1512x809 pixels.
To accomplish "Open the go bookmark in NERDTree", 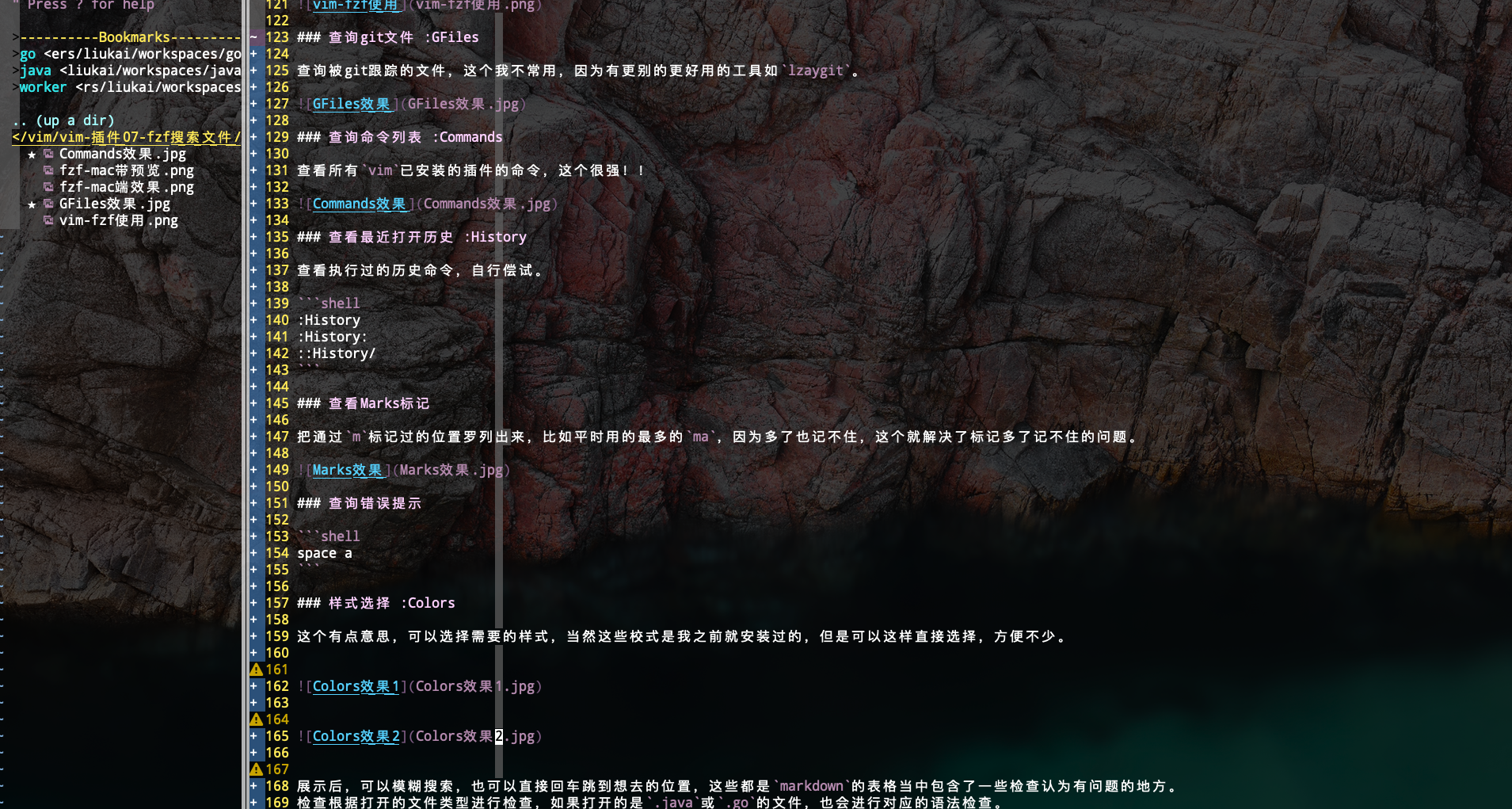I will tap(130, 54).
